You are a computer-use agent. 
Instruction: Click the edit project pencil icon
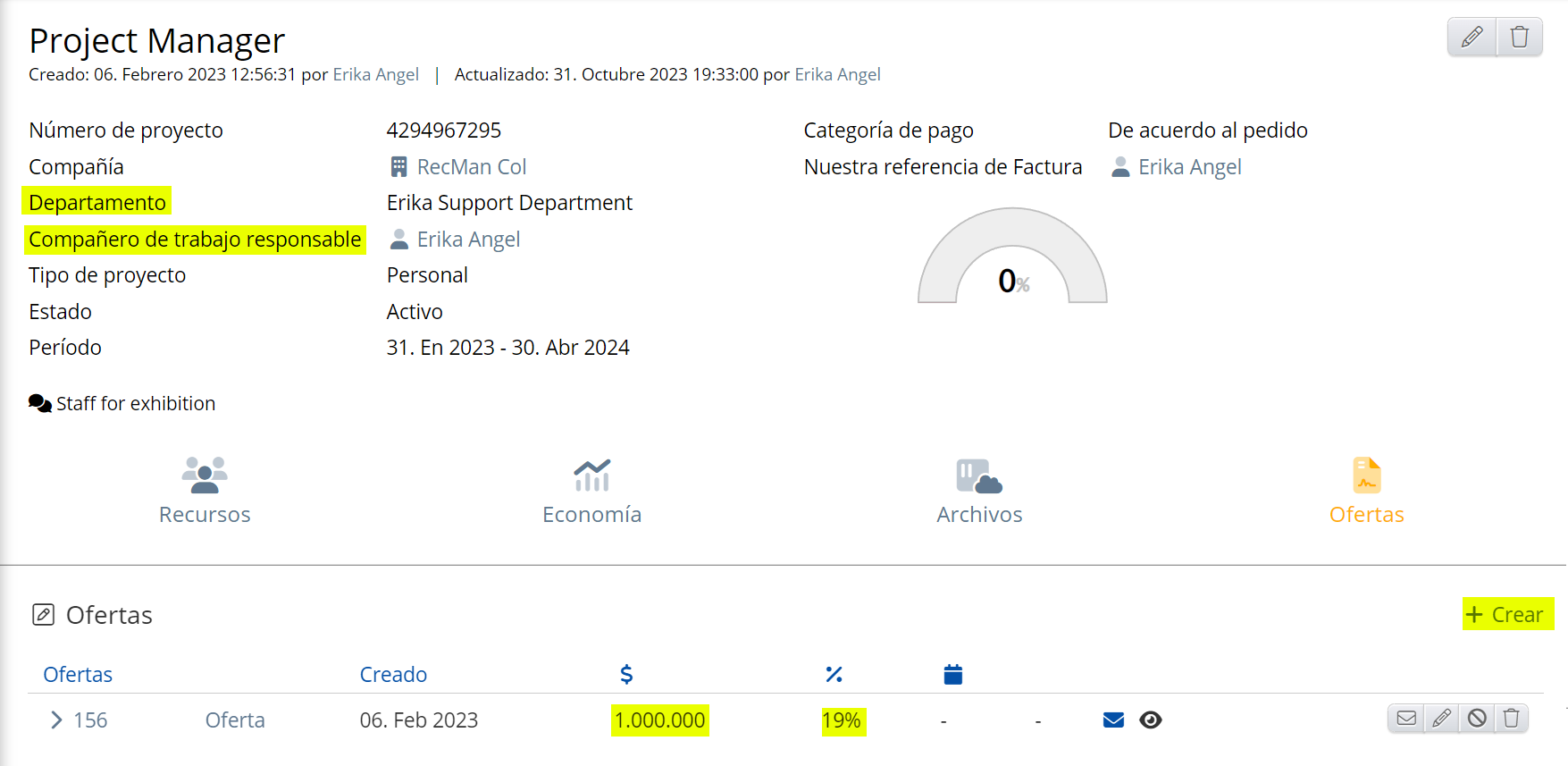[x=1472, y=38]
